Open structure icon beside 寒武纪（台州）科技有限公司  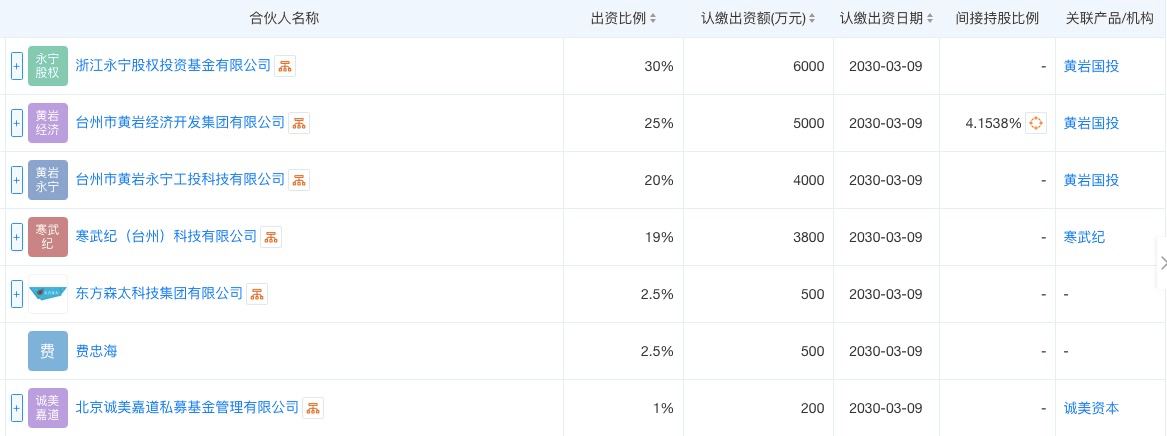(271, 237)
